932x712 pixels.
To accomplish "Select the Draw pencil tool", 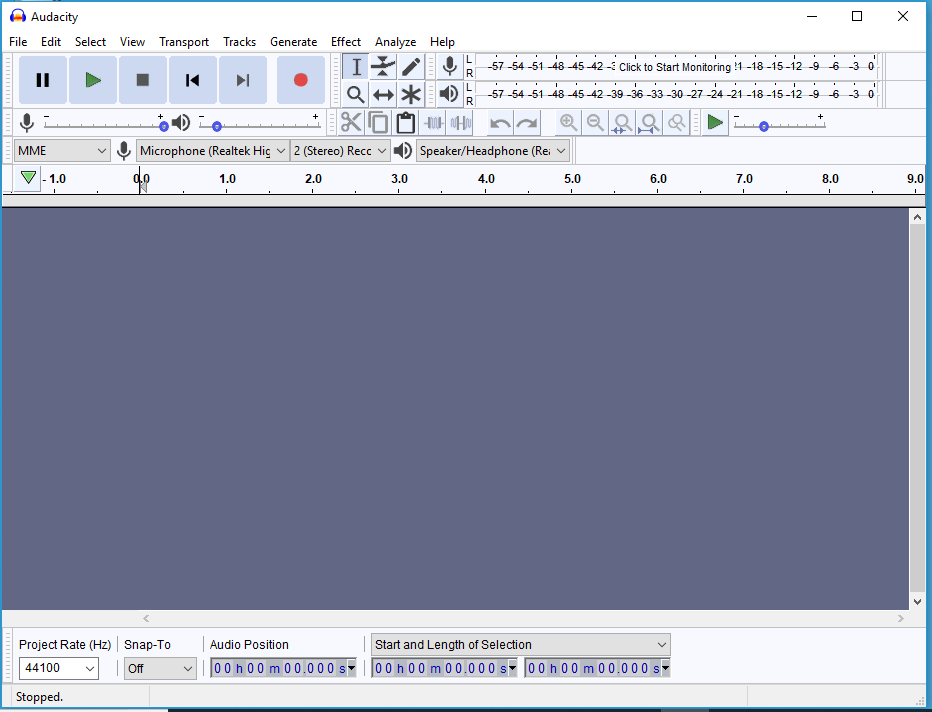I will [411, 67].
